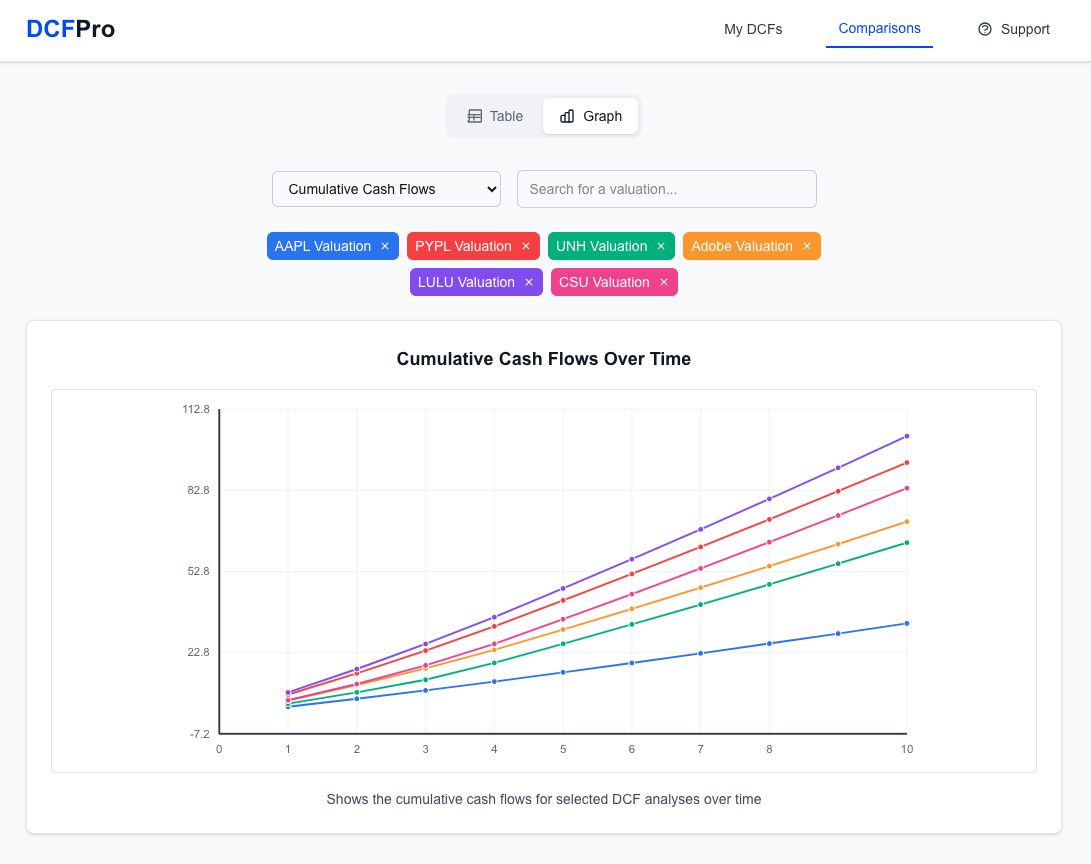Switch to the Table view
The width and height of the screenshot is (1091, 864).
click(495, 116)
